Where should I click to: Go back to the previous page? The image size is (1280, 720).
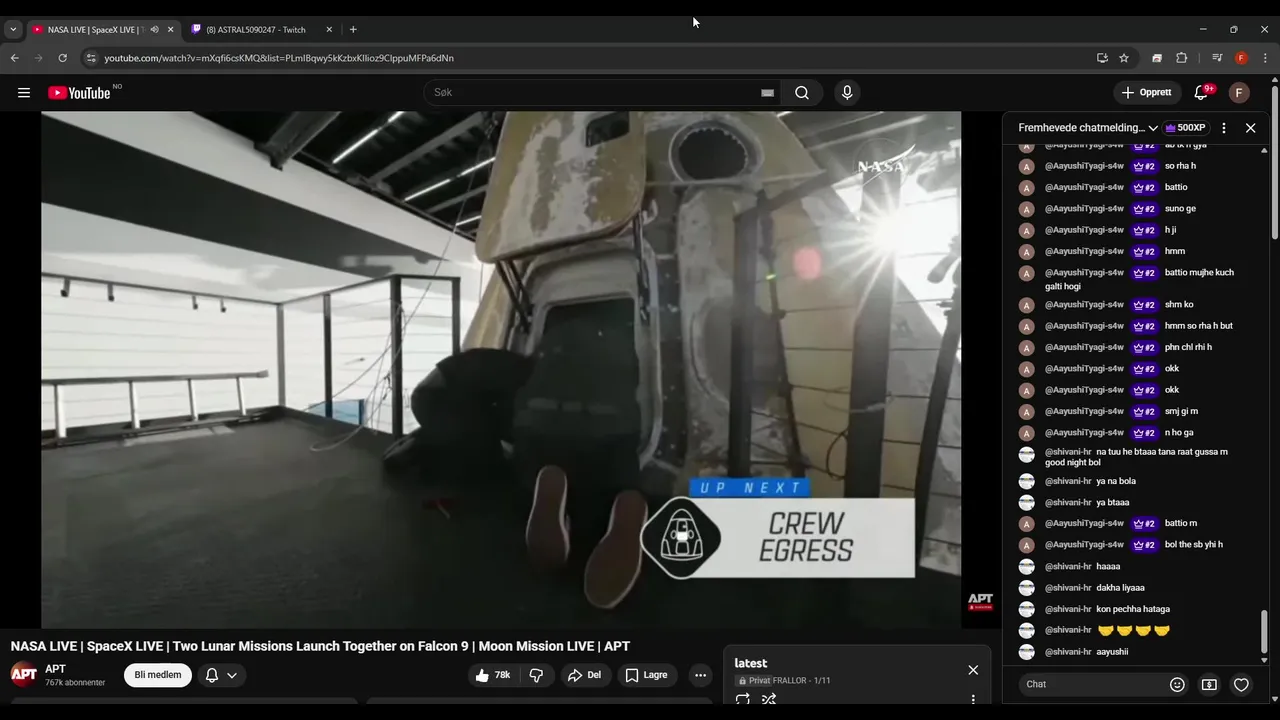(x=15, y=58)
